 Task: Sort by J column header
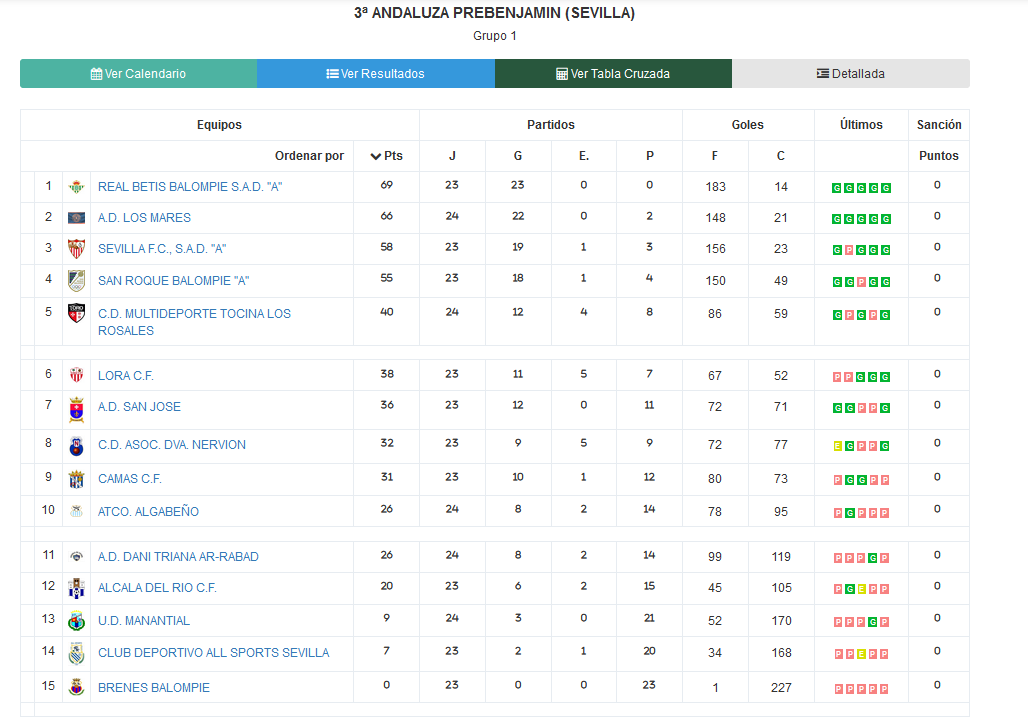point(452,156)
